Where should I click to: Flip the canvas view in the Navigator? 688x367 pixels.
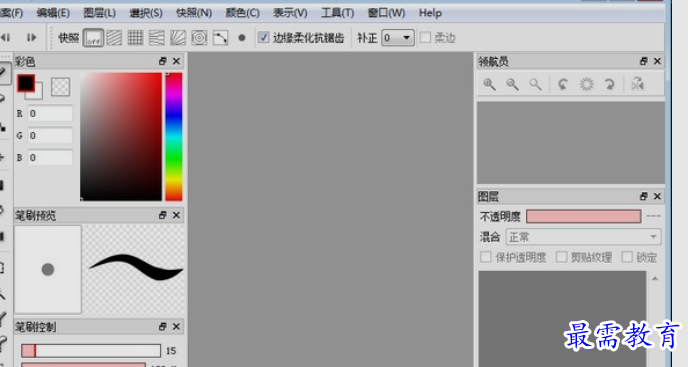(637, 83)
